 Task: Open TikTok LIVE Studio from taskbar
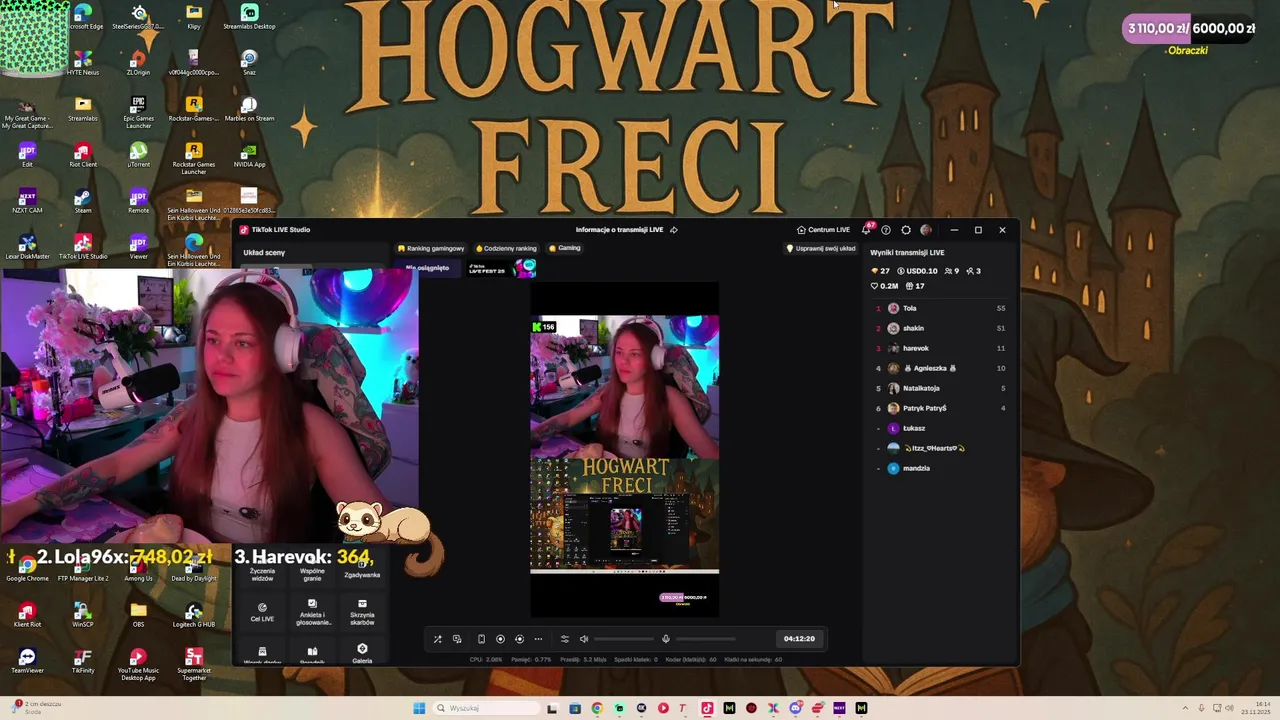click(707, 708)
